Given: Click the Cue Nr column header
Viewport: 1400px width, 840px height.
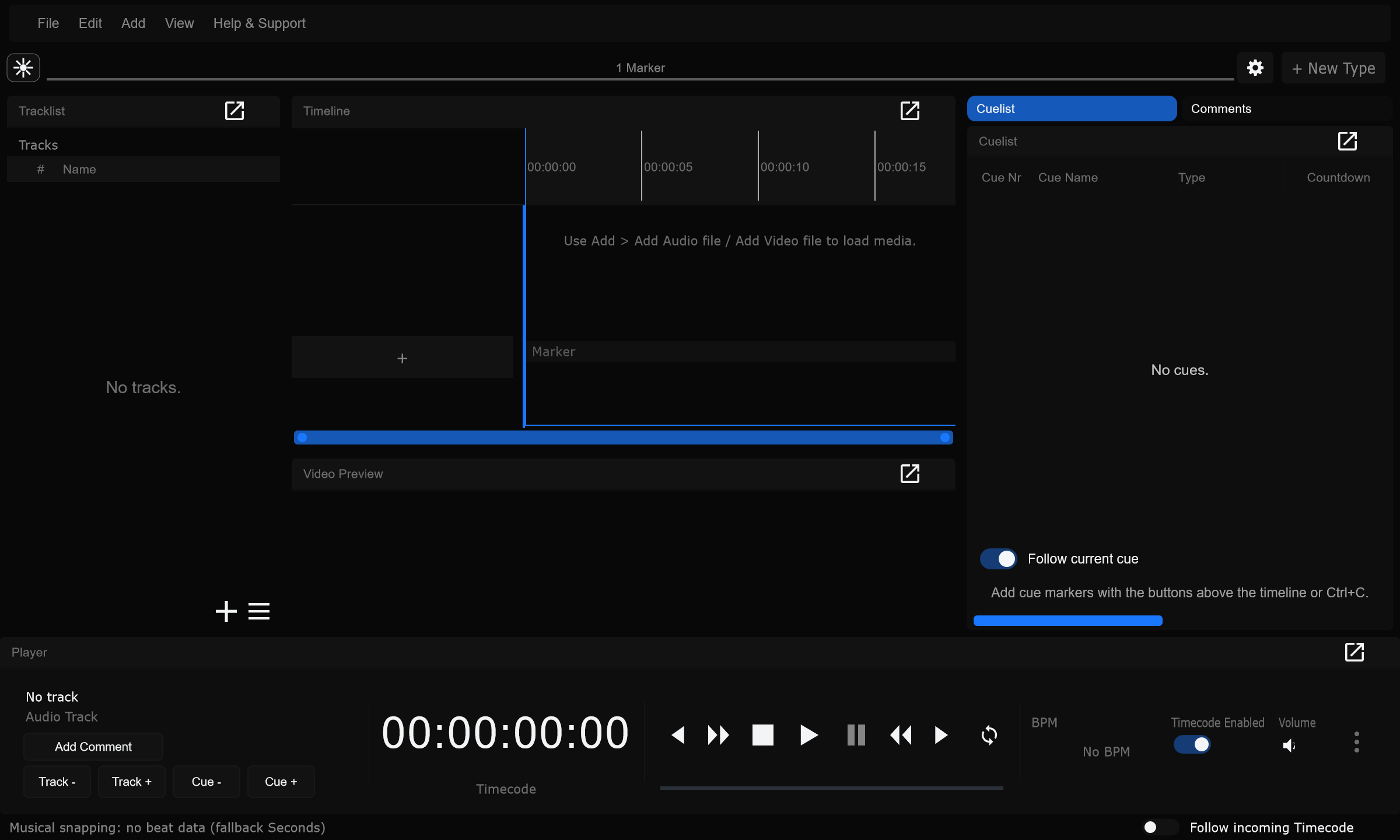Looking at the screenshot, I should tap(1001, 177).
